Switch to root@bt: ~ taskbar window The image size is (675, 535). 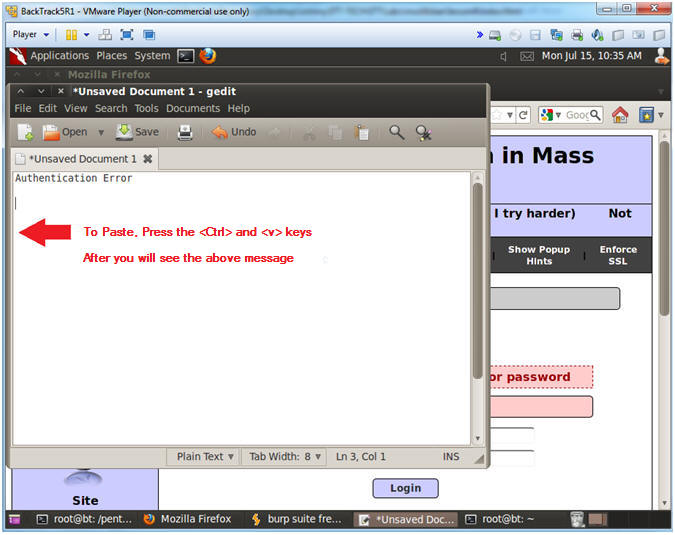click(x=500, y=520)
